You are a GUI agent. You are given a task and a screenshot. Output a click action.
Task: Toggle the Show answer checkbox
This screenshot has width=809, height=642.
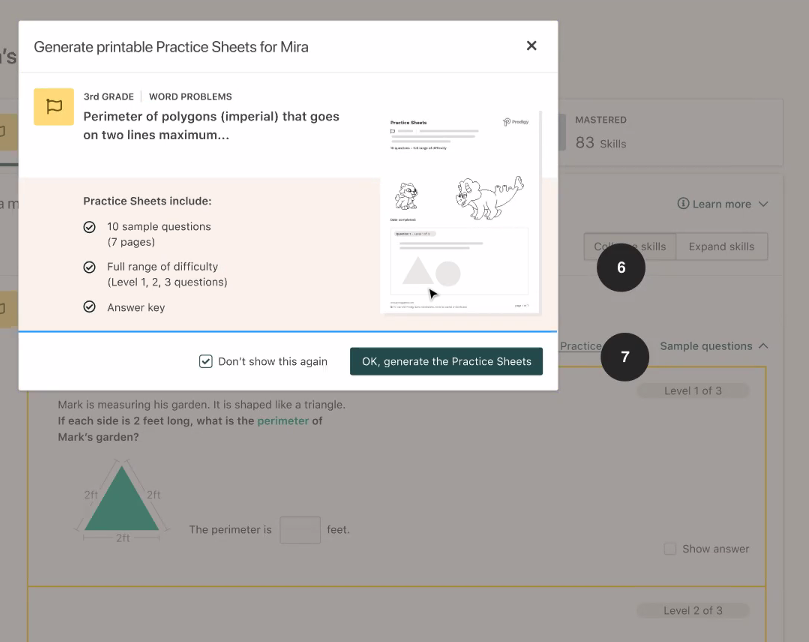(670, 549)
